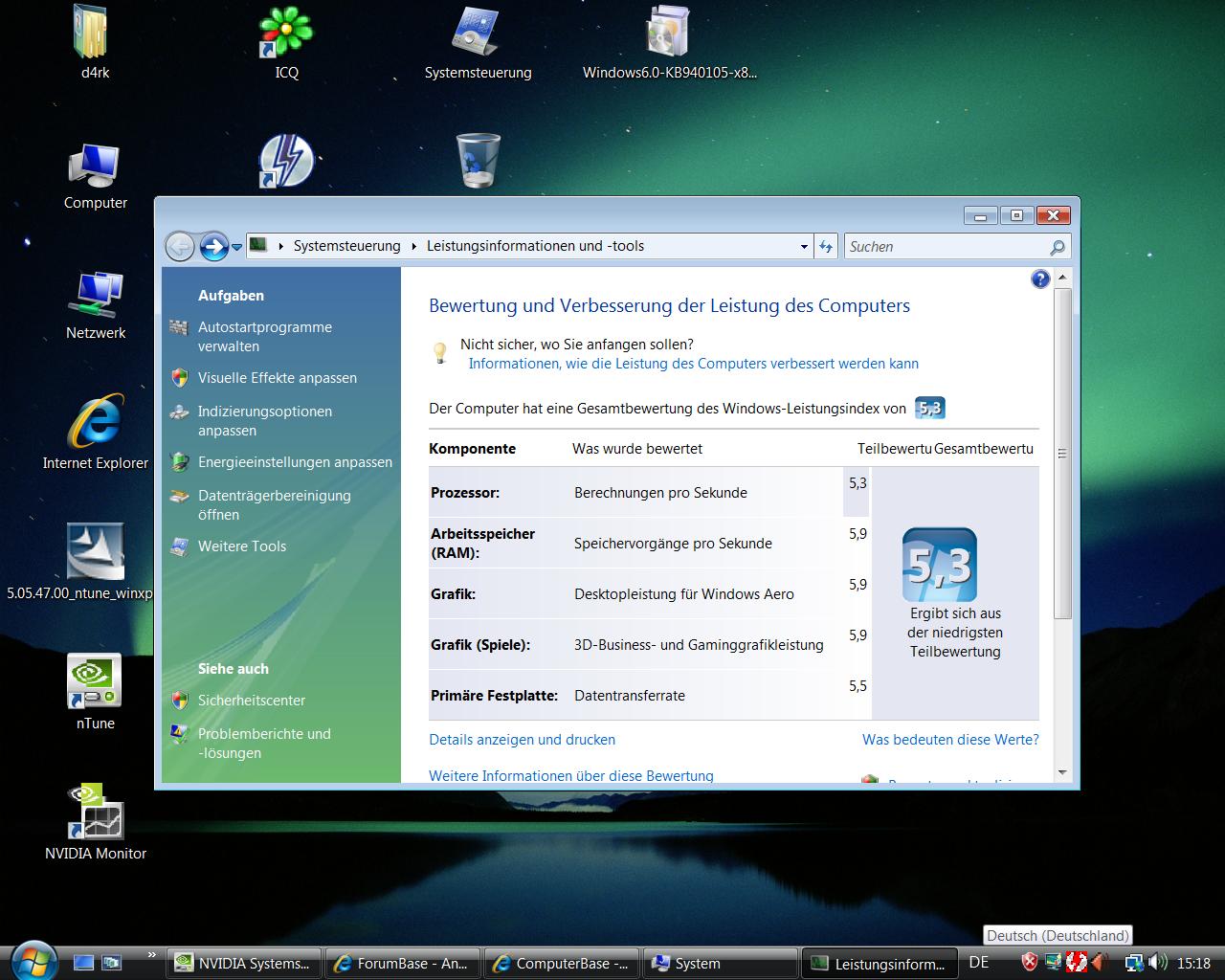The image size is (1225, 980).
Task: Open Autostartprogramme verwalten task
Action: tap(265, 337)
